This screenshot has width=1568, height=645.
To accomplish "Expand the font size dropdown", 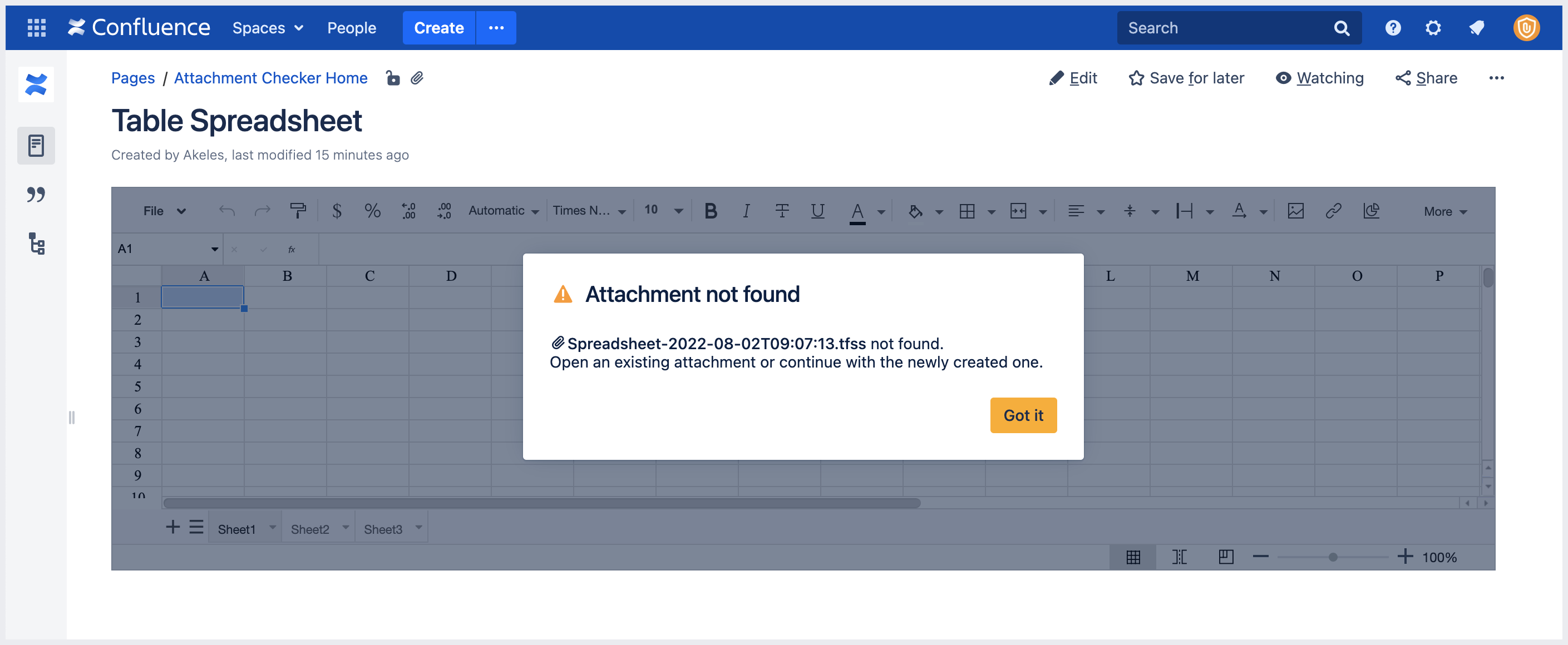I will [x=663, y=211].
